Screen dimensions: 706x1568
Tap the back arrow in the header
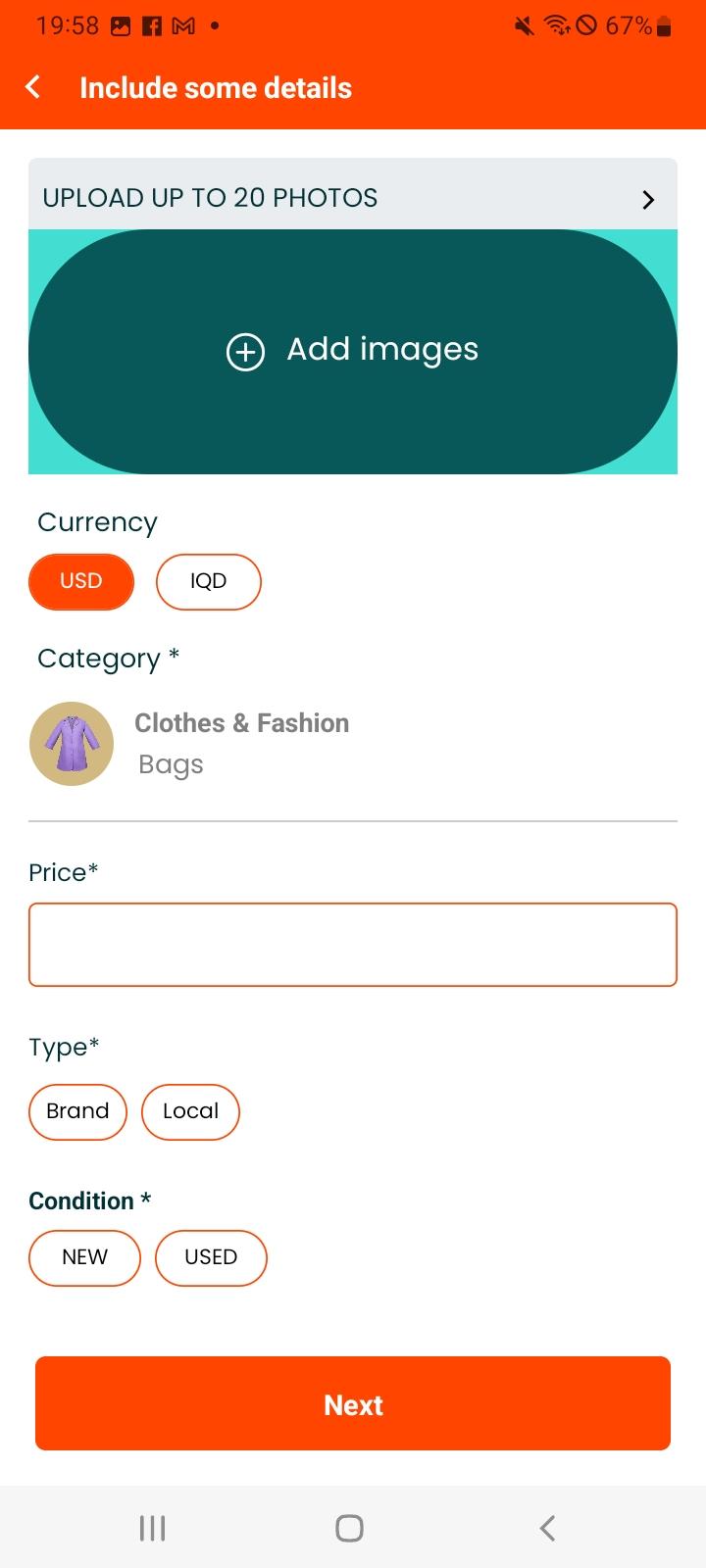[x=33, y=87]
